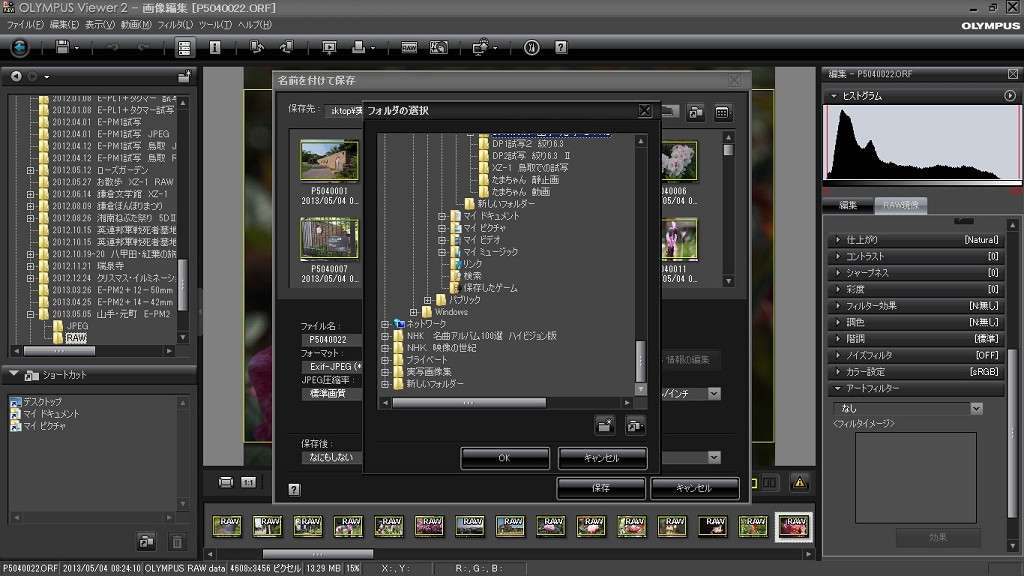Viewport: 1024px width, 576px height.
Task: Click the image information (i) toolbar icon
Action: pyautogui.click(x=214, y=47)
